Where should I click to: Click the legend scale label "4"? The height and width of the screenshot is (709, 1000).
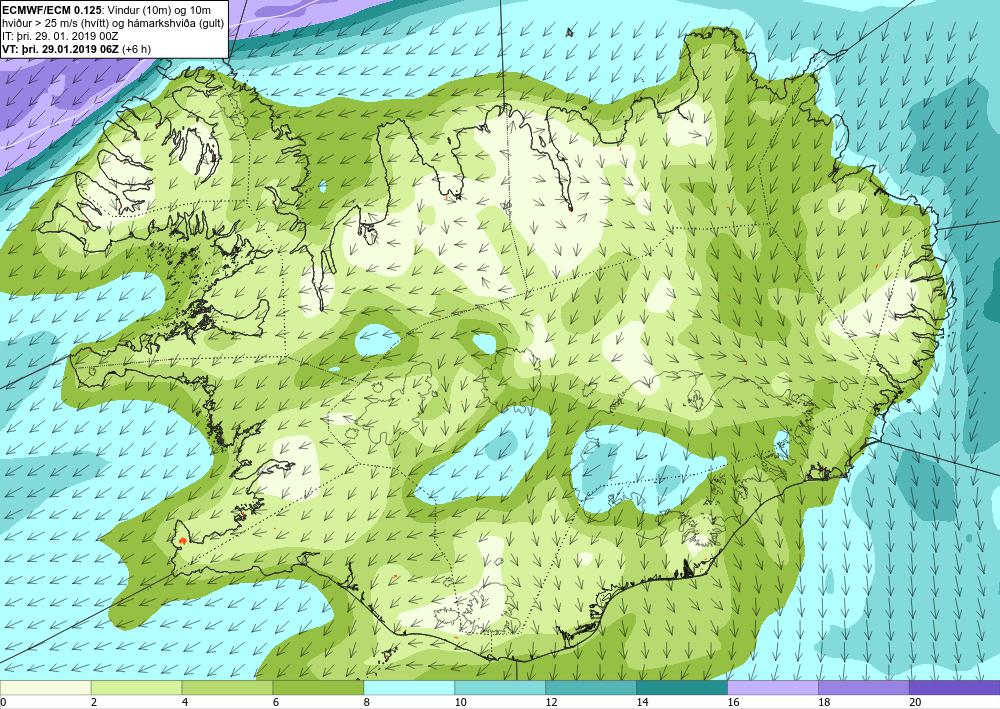(x=185, y=703)
